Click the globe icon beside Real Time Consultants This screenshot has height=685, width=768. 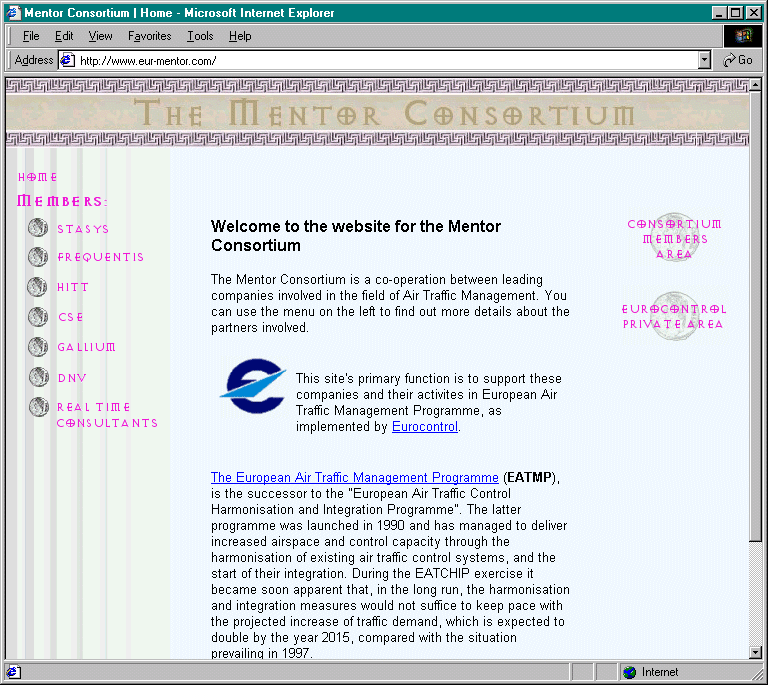(x=38, y=407)
